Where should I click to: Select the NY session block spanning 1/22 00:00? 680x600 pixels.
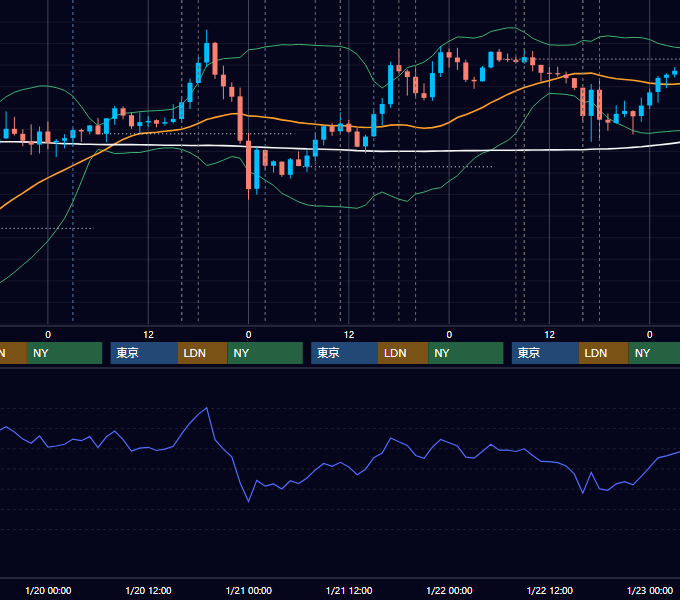tap(466, 353)
